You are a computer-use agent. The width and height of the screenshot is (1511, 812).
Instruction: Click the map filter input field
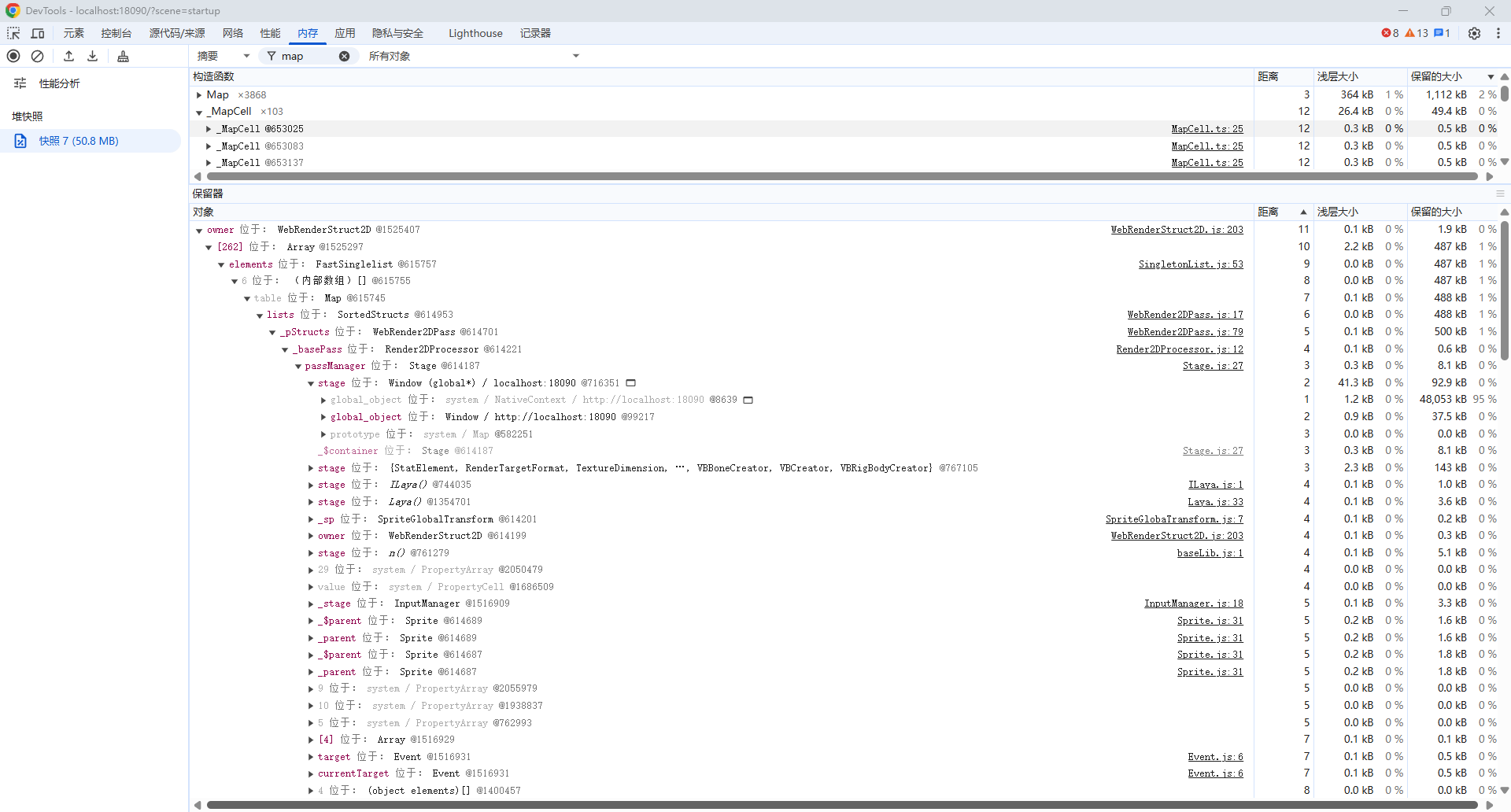tap(307, 56)
